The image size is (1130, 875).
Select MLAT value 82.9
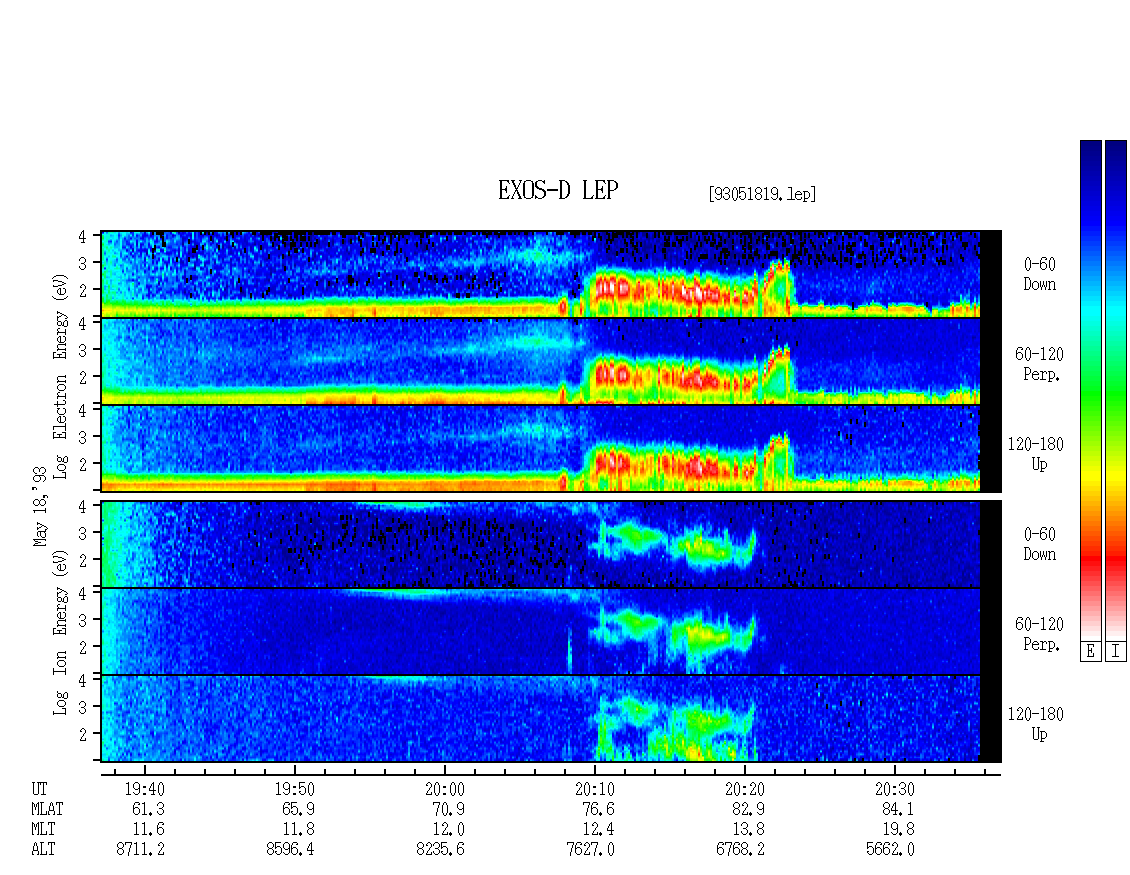point(748,809)
